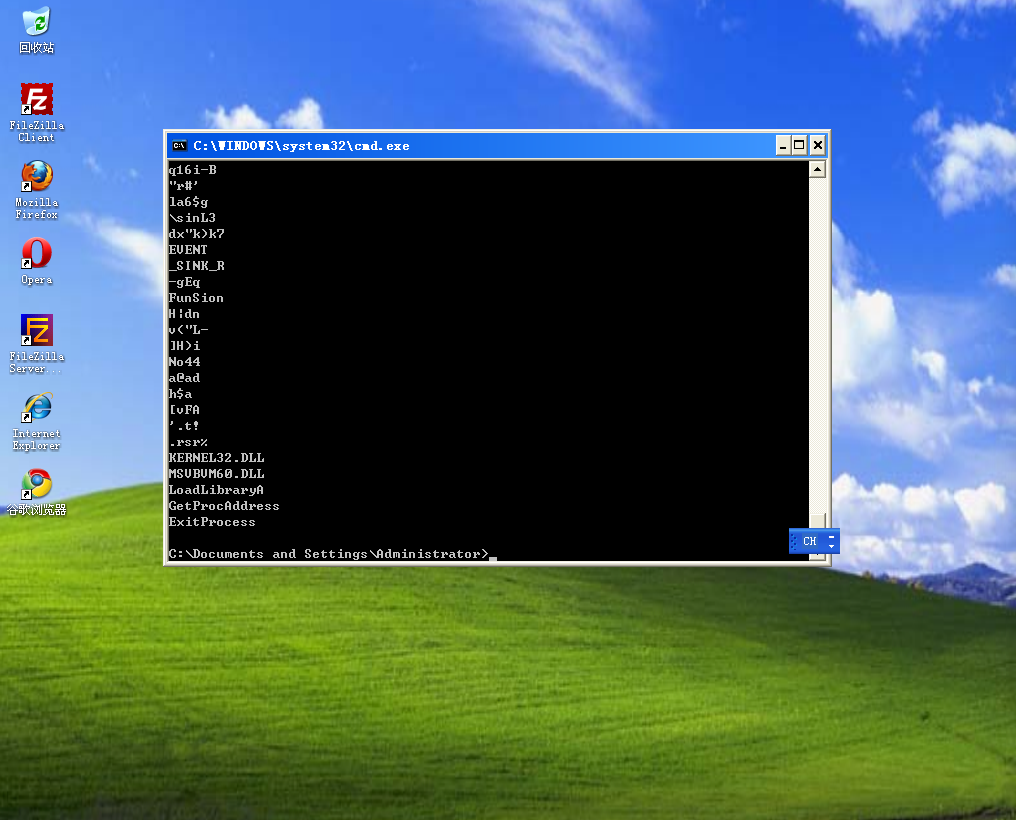The height and width of the screenshot is (820, 1016).
Task: Click the \sinL3 output line
Action: pos(192,218)
